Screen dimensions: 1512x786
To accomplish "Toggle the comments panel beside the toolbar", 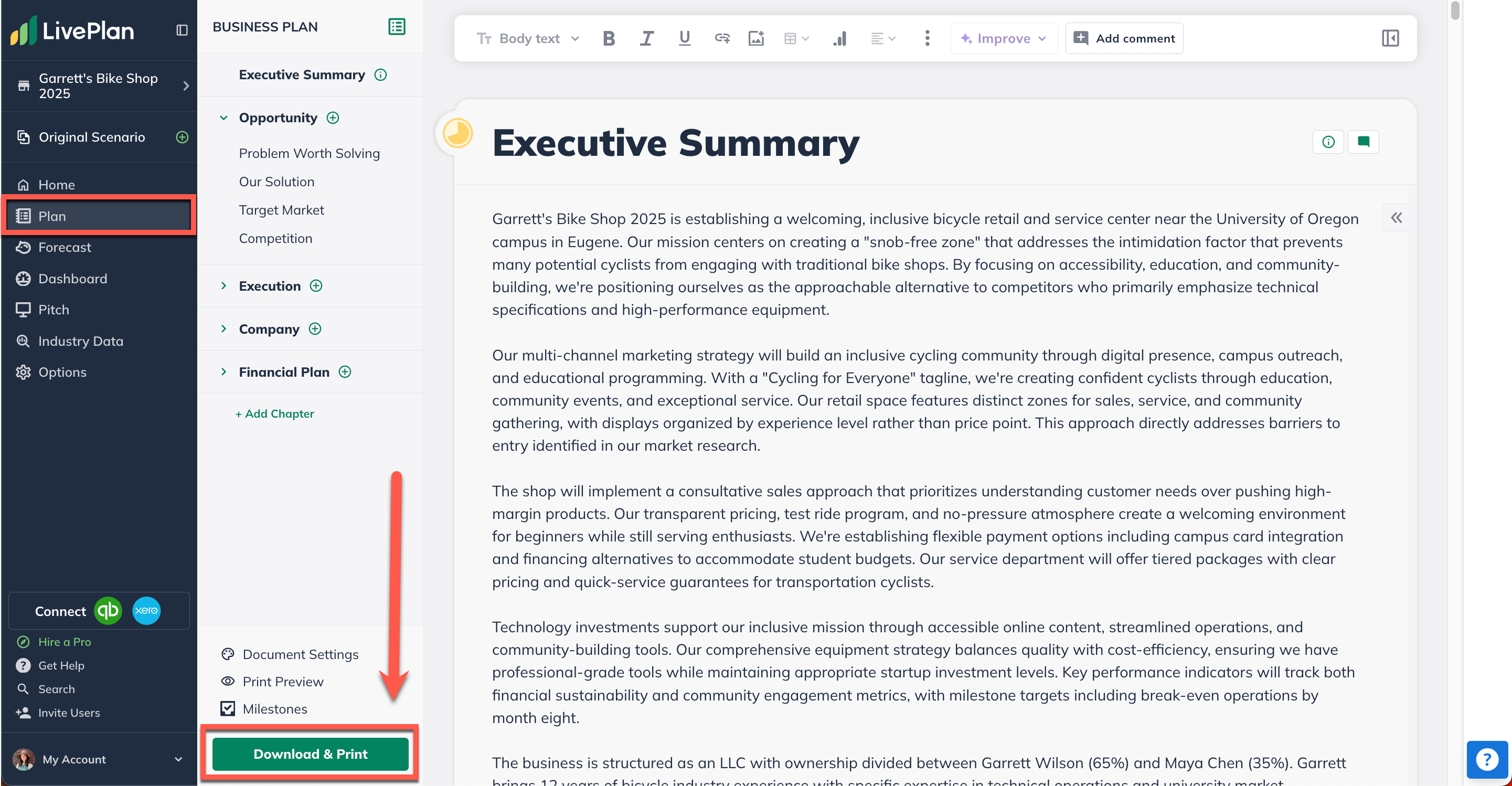I will [1390, 38].
